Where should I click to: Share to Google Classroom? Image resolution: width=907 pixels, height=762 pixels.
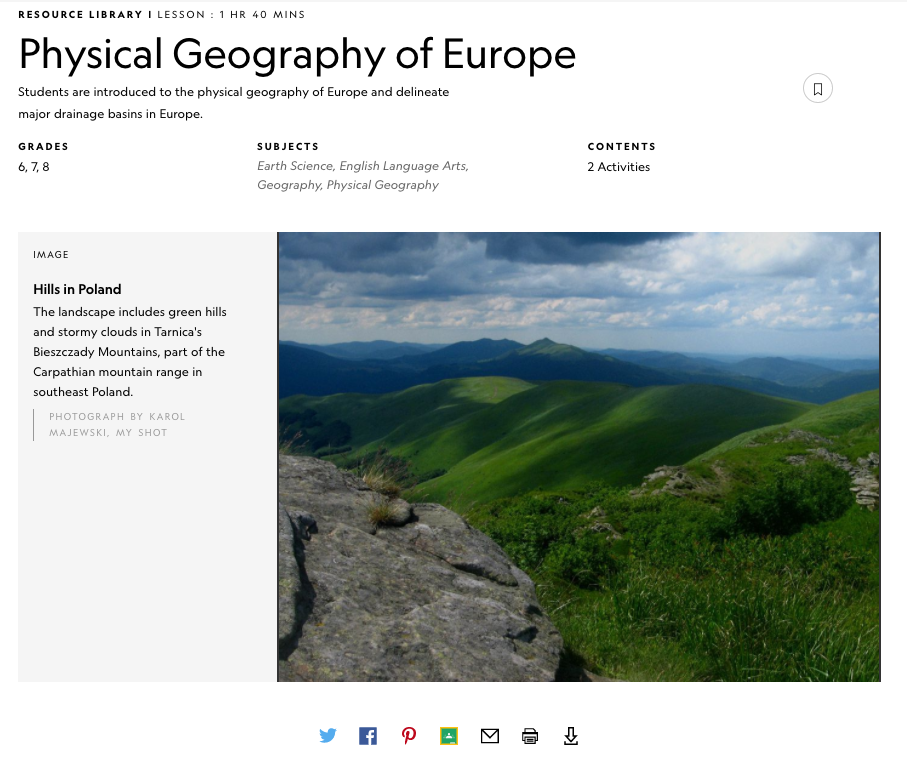coord(449,736)
